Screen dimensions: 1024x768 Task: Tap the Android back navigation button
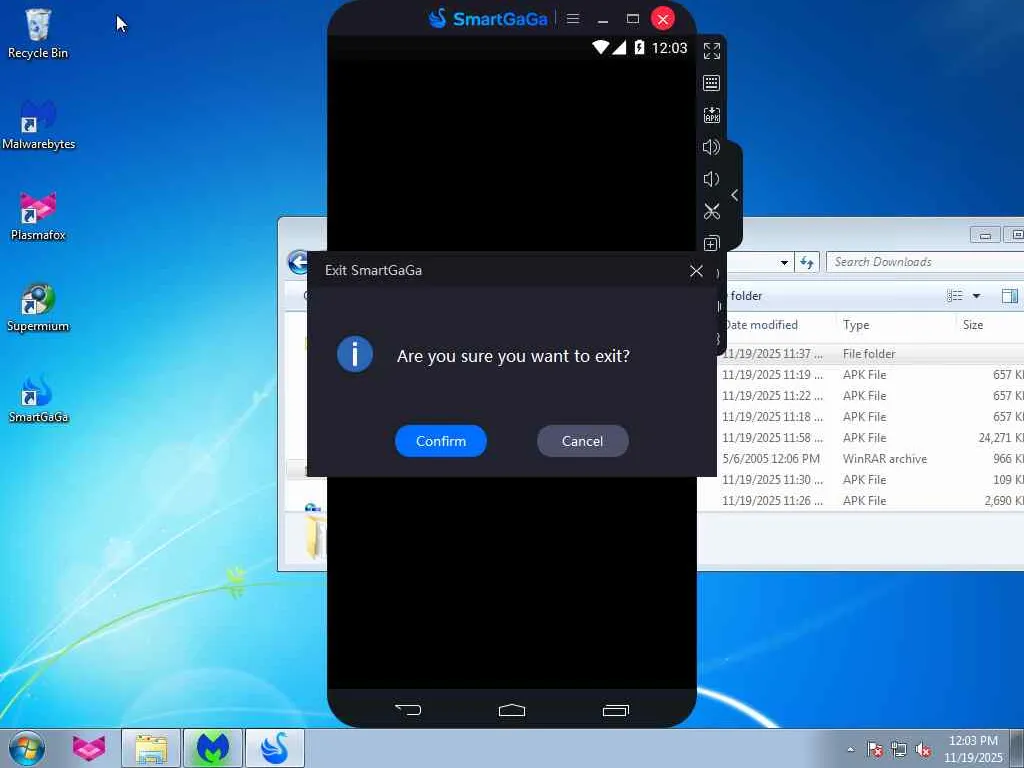408,710
